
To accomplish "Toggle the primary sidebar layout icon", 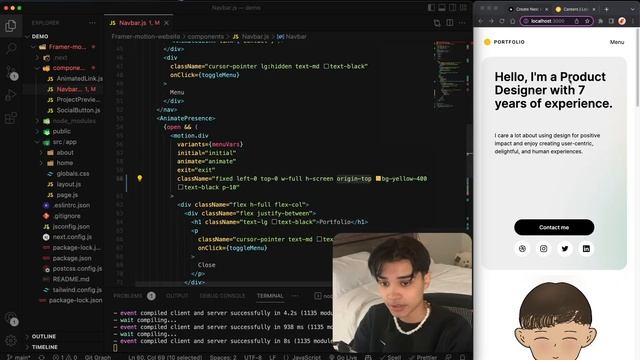I will click(x=431, y=7).
